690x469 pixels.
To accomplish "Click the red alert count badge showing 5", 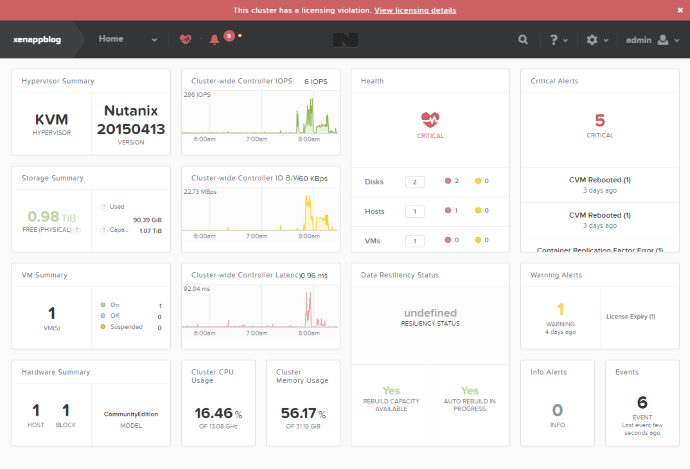I will coord(229,36).
